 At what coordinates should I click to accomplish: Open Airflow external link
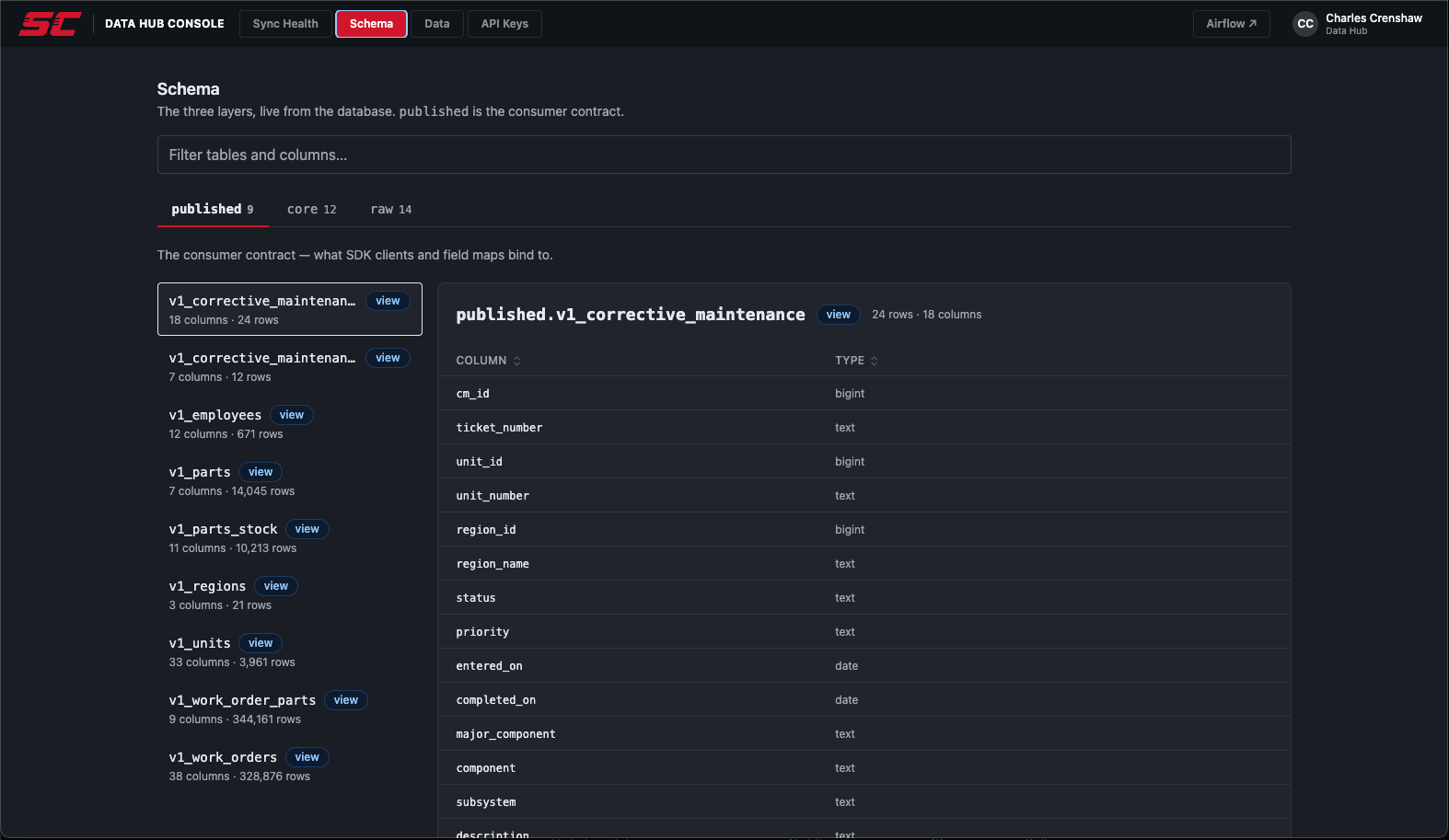coord(1231,24)
